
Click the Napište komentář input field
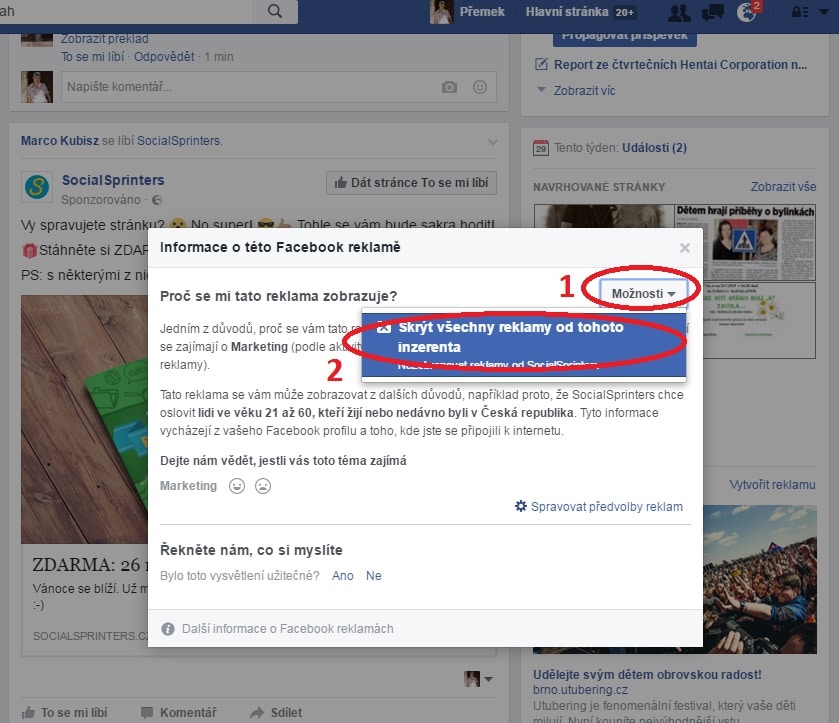279,87
